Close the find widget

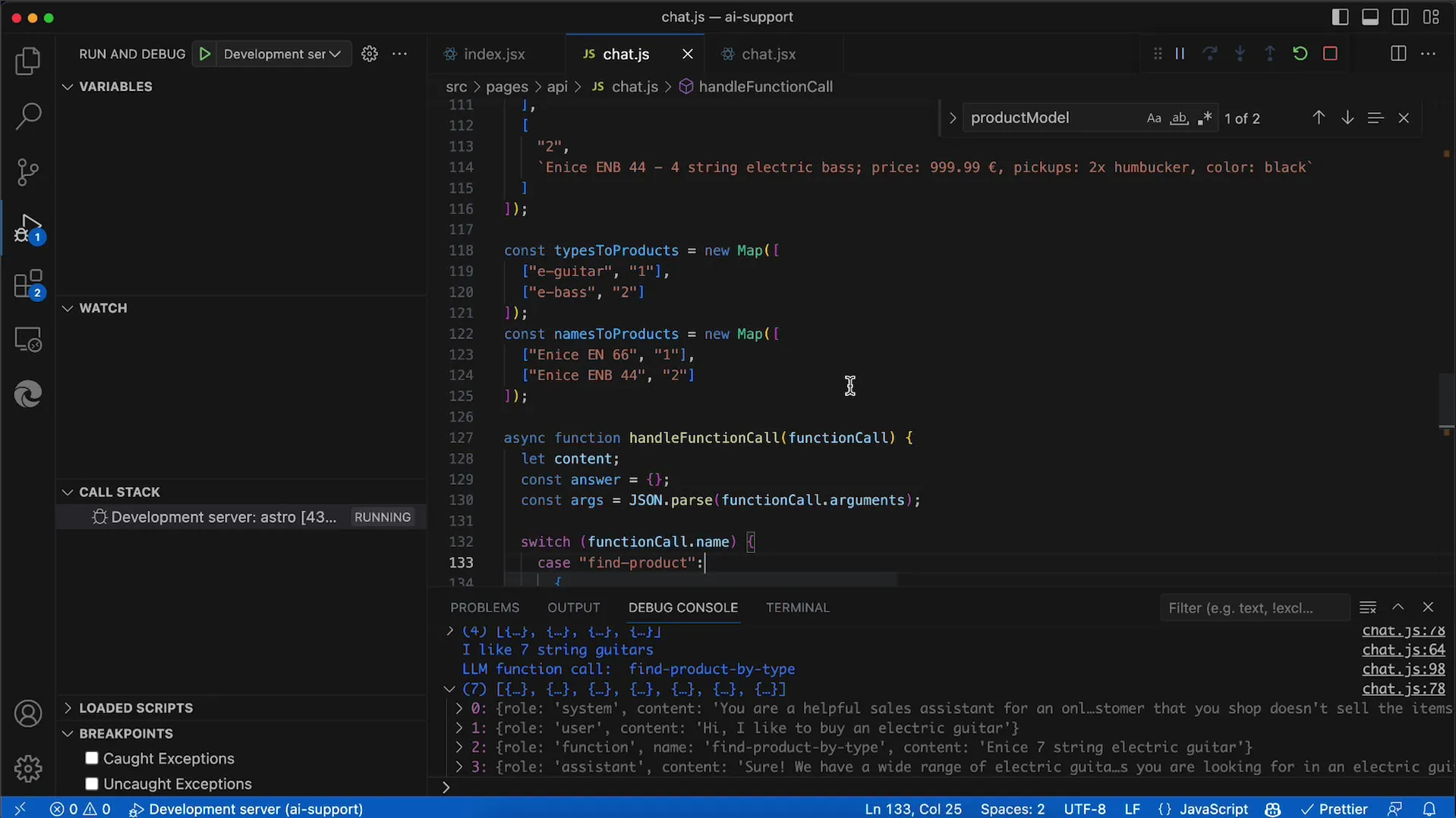pos(1404,118)
